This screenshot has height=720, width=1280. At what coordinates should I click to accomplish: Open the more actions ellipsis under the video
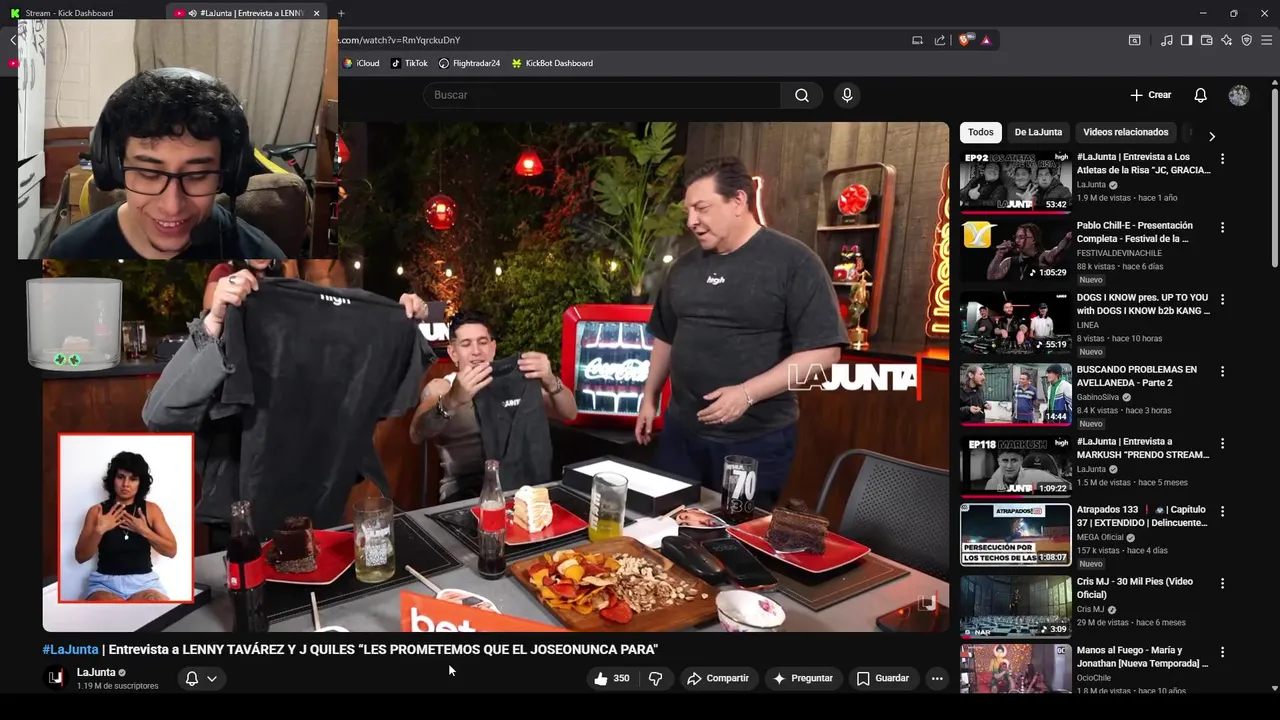coord(937,678)
